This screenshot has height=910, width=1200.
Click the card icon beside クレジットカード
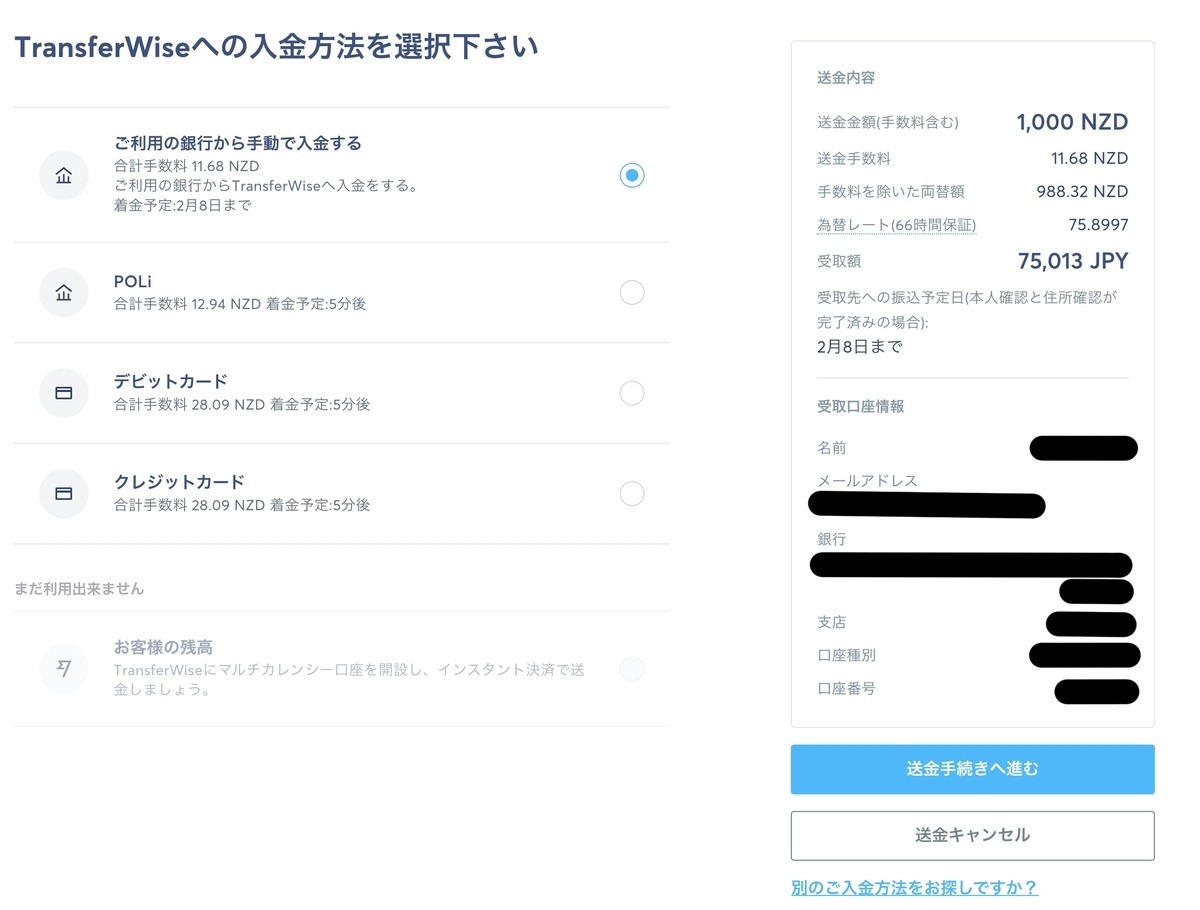pos(64,493)
